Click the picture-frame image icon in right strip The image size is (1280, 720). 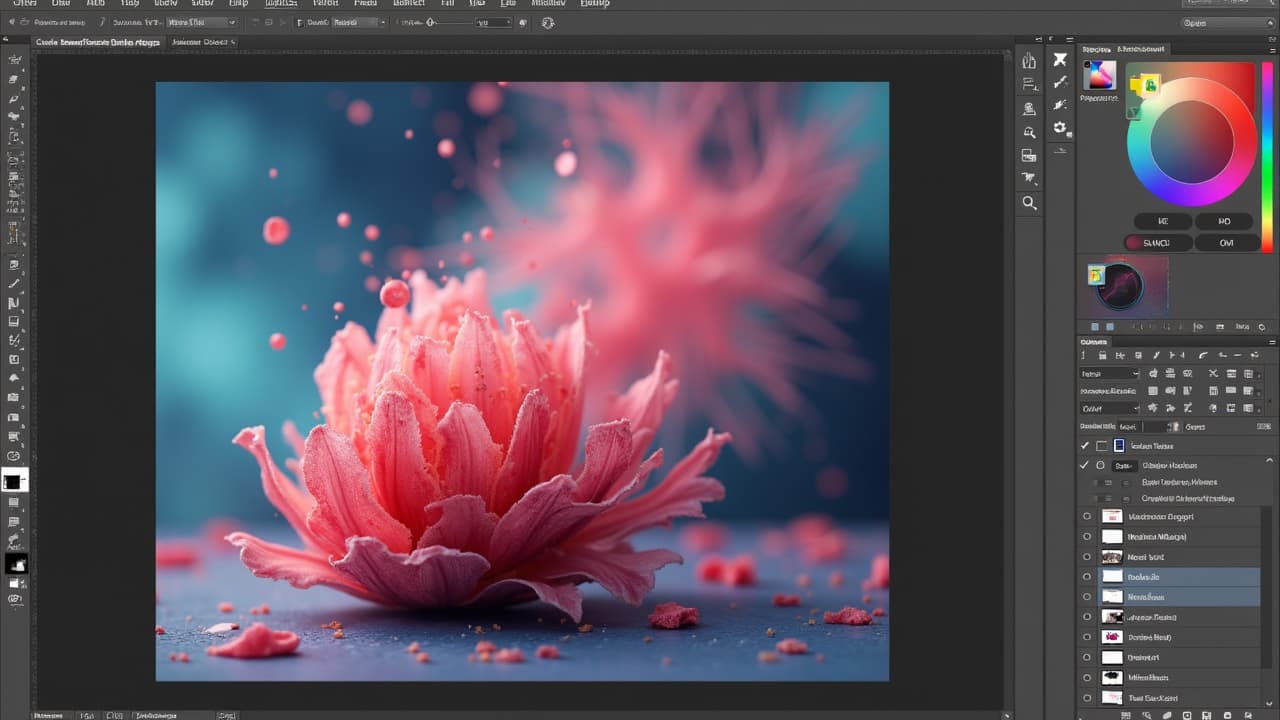point(1029,156)
